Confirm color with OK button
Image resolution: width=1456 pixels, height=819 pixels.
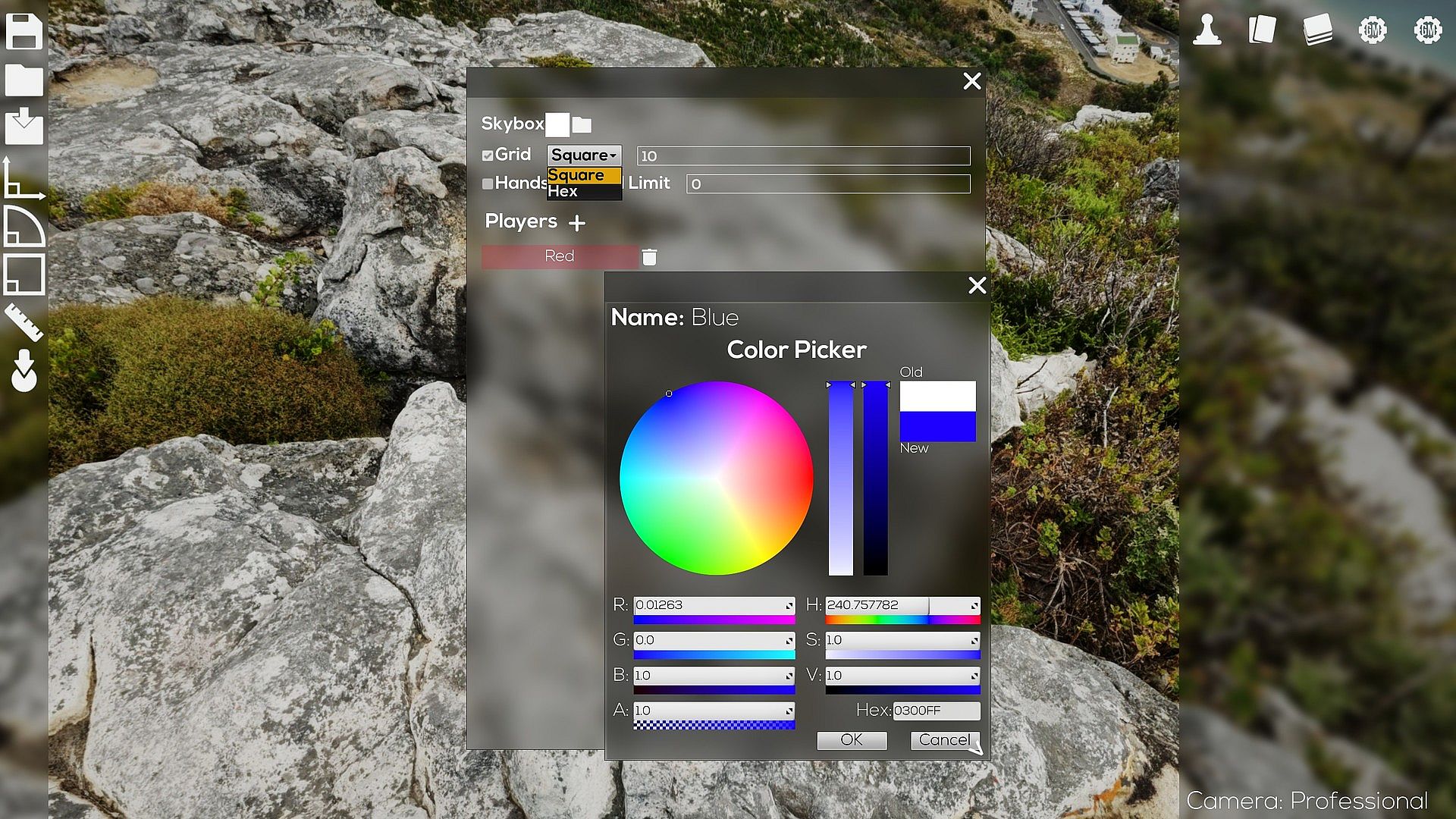(852, 740)
